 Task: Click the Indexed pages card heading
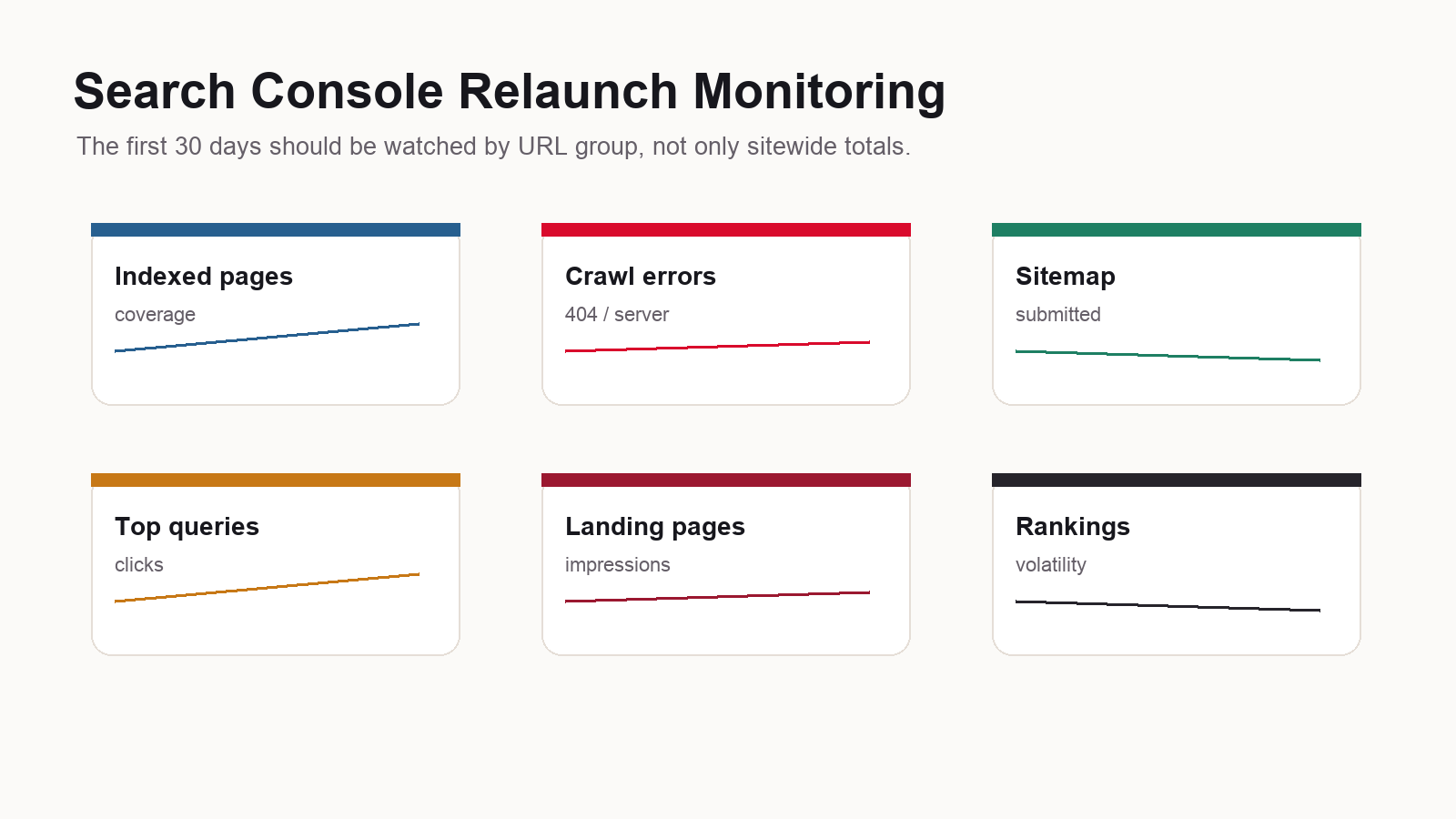click(x=204, y=277)
